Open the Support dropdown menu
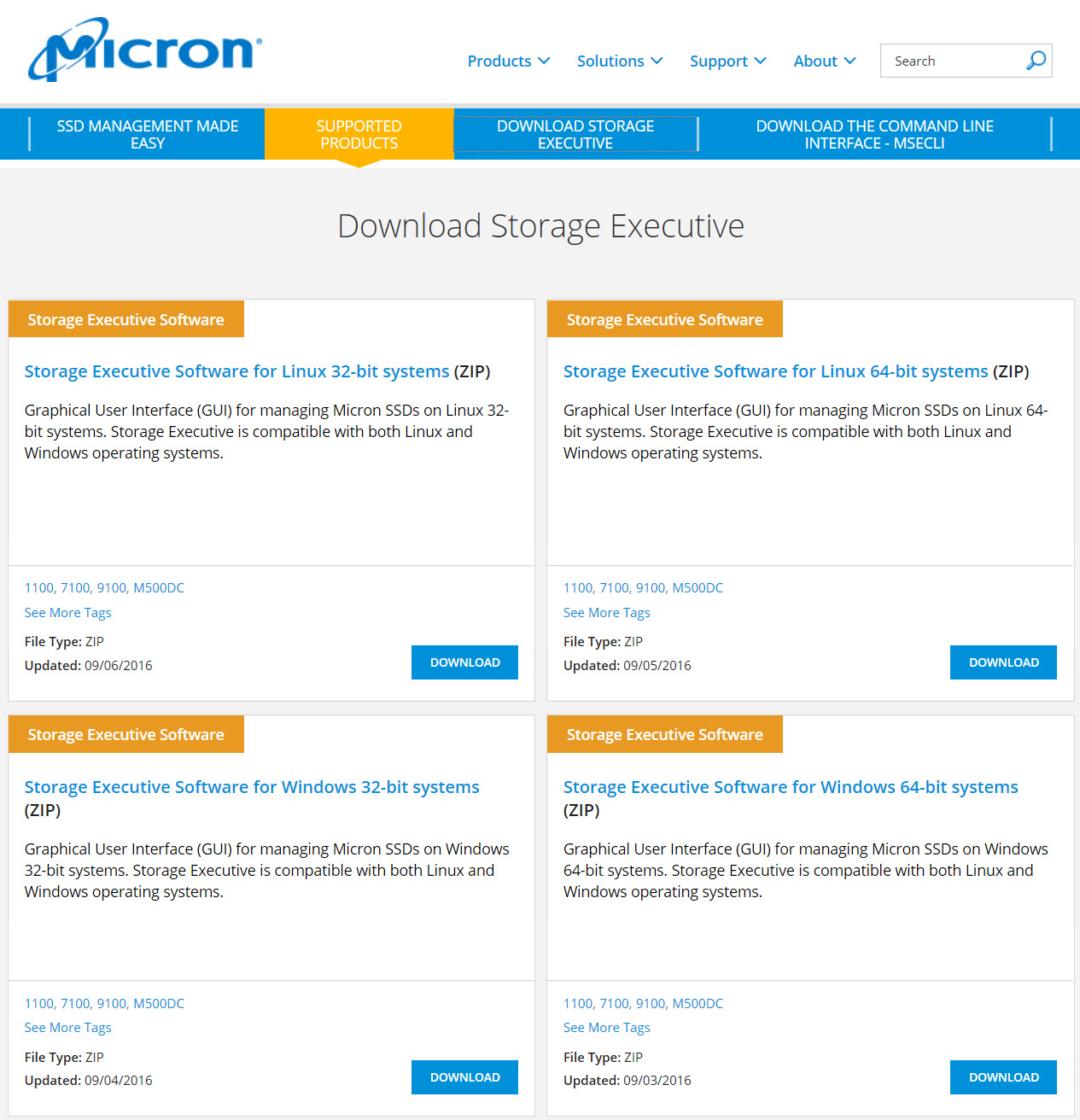 (x=728, y=61)
